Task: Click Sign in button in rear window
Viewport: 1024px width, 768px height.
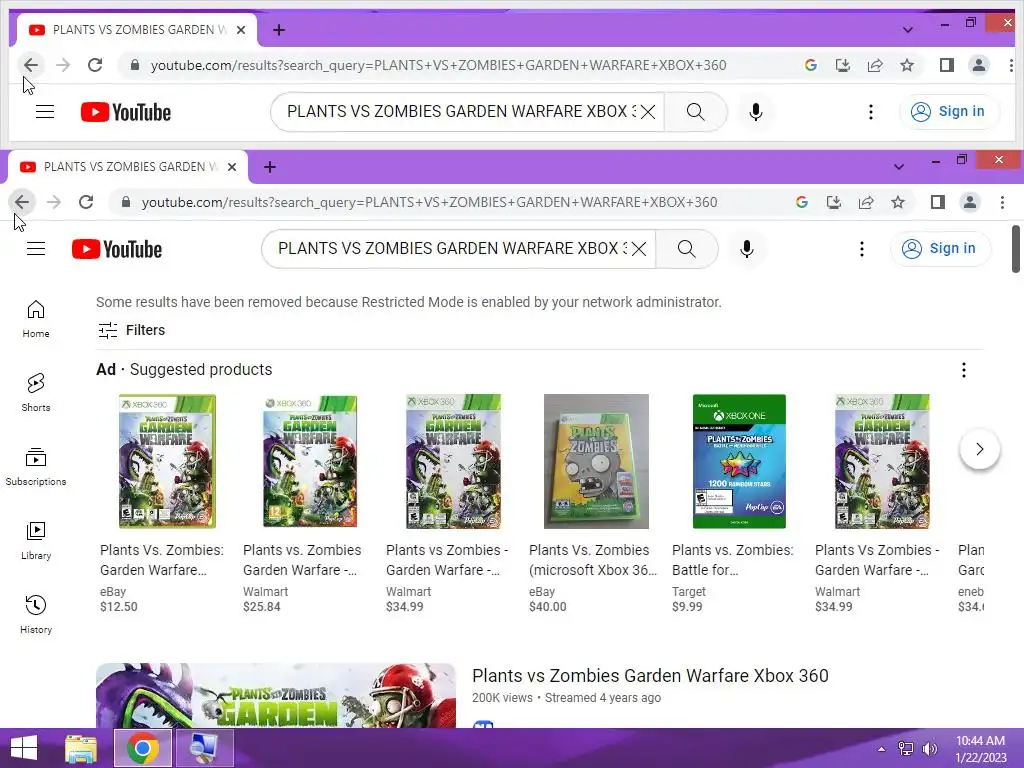Action: coord(950,112)
